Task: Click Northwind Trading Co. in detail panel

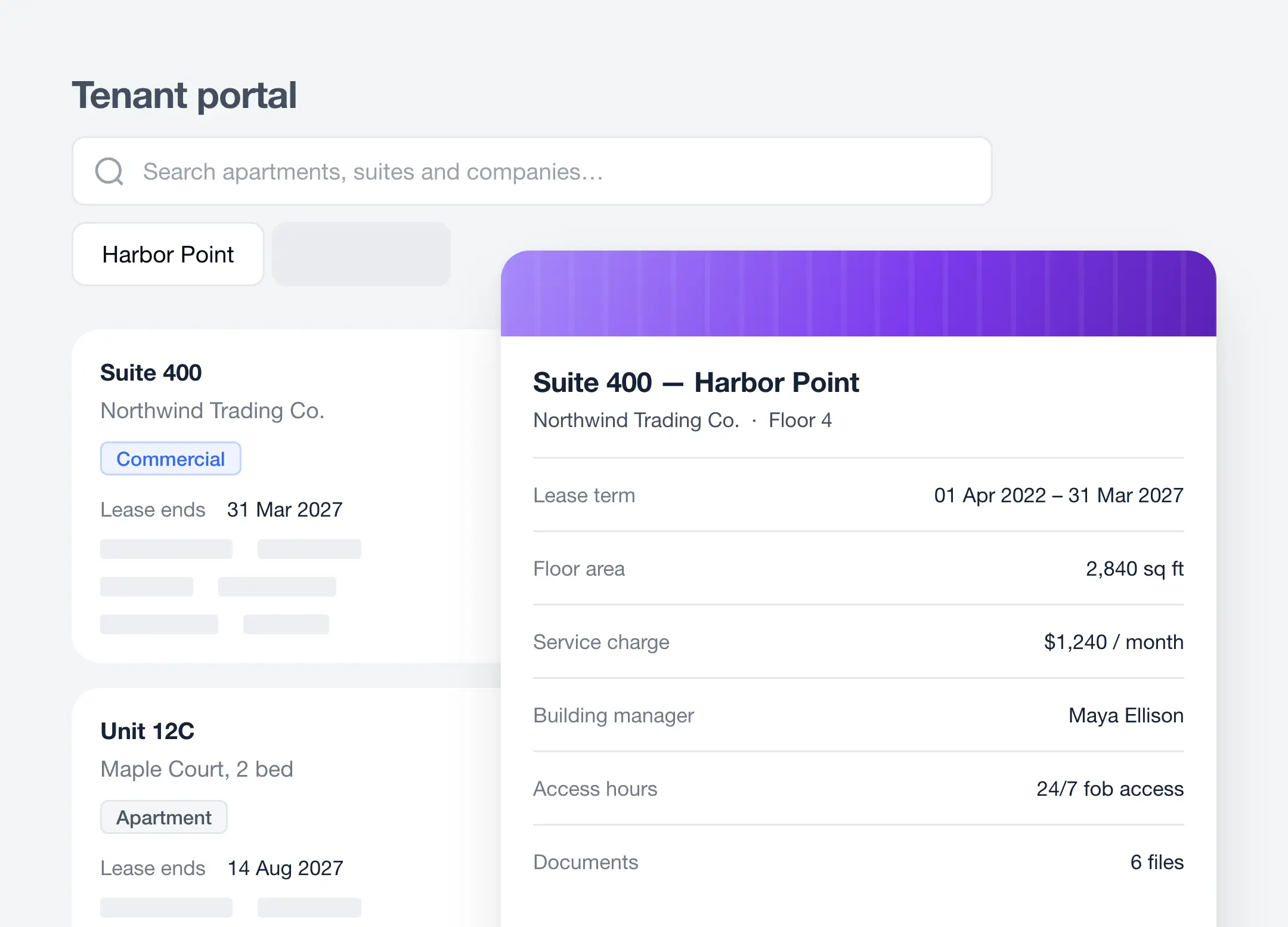Action: pos(636,420)
